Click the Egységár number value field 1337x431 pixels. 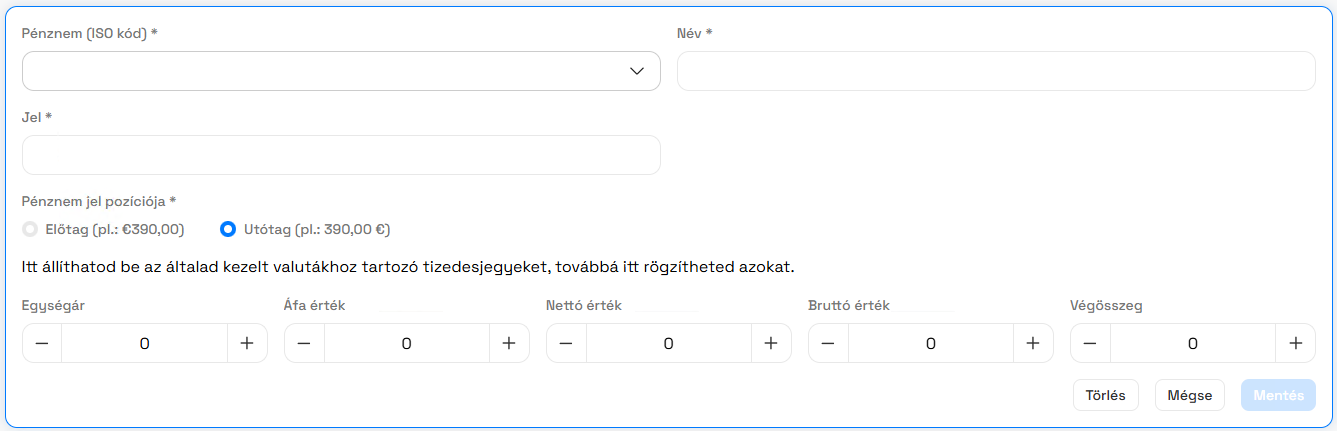(144, 343)
